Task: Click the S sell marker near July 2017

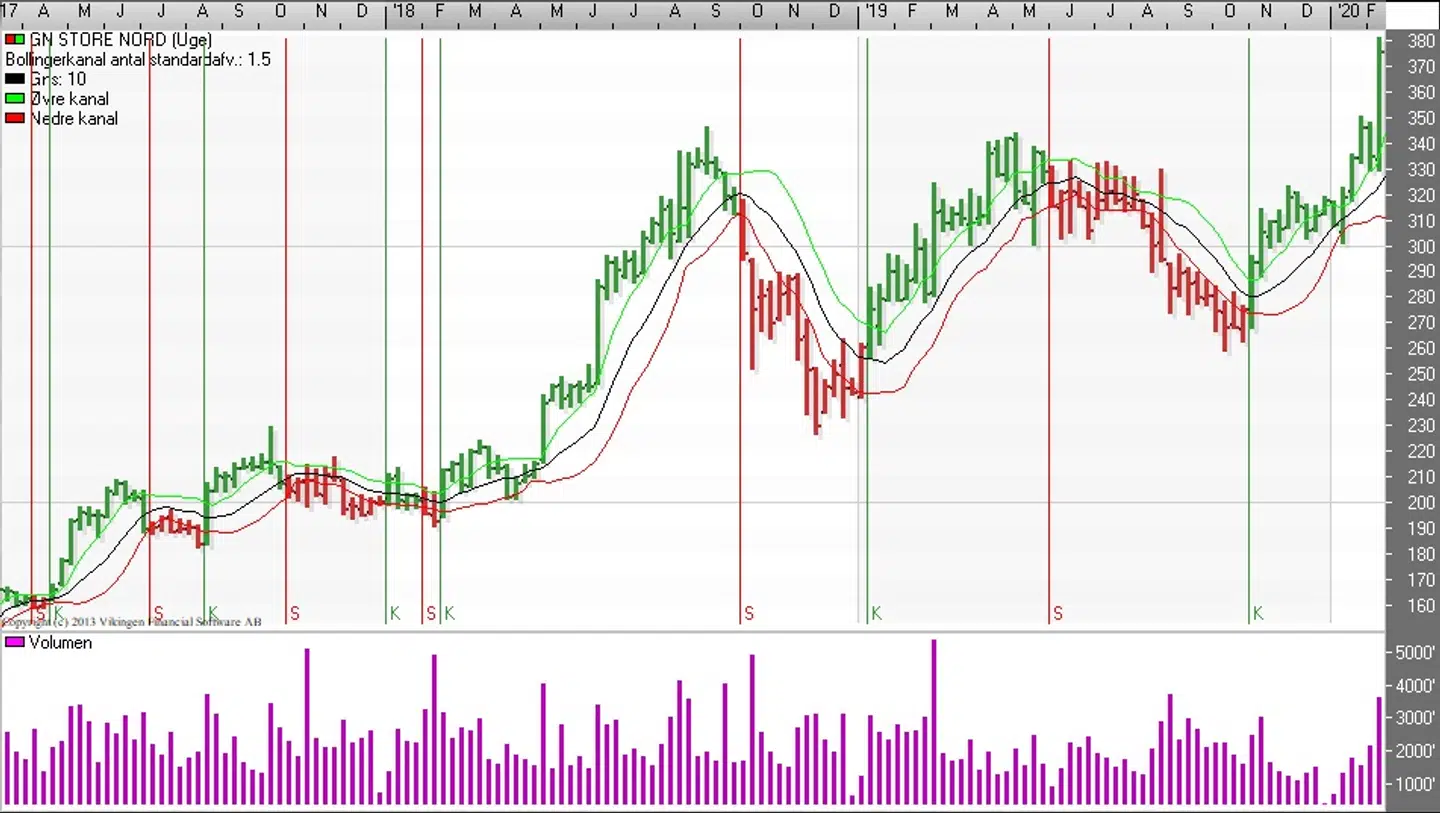Action: click(158, 613)
